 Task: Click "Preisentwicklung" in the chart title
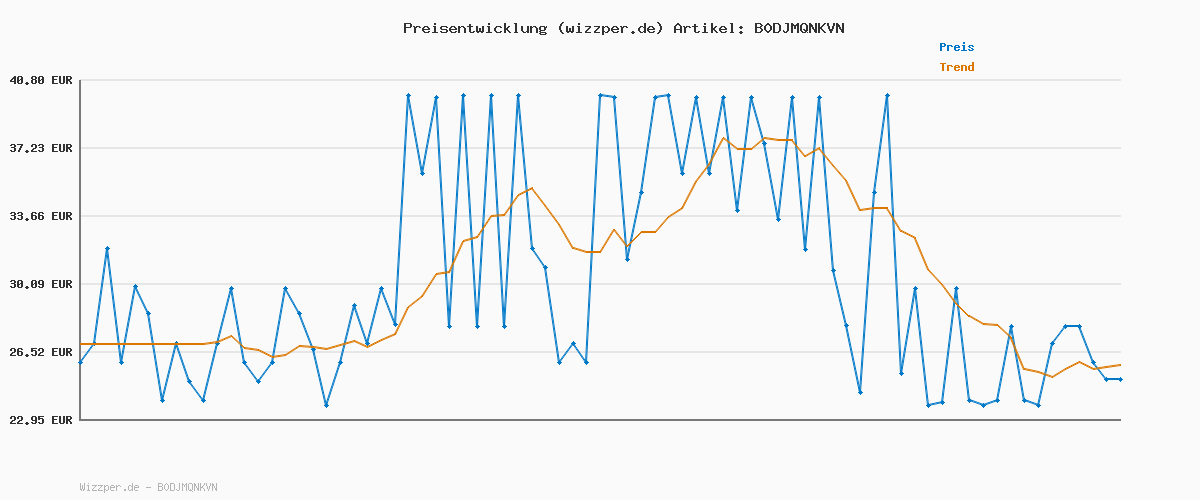click(x=474, y=28)
